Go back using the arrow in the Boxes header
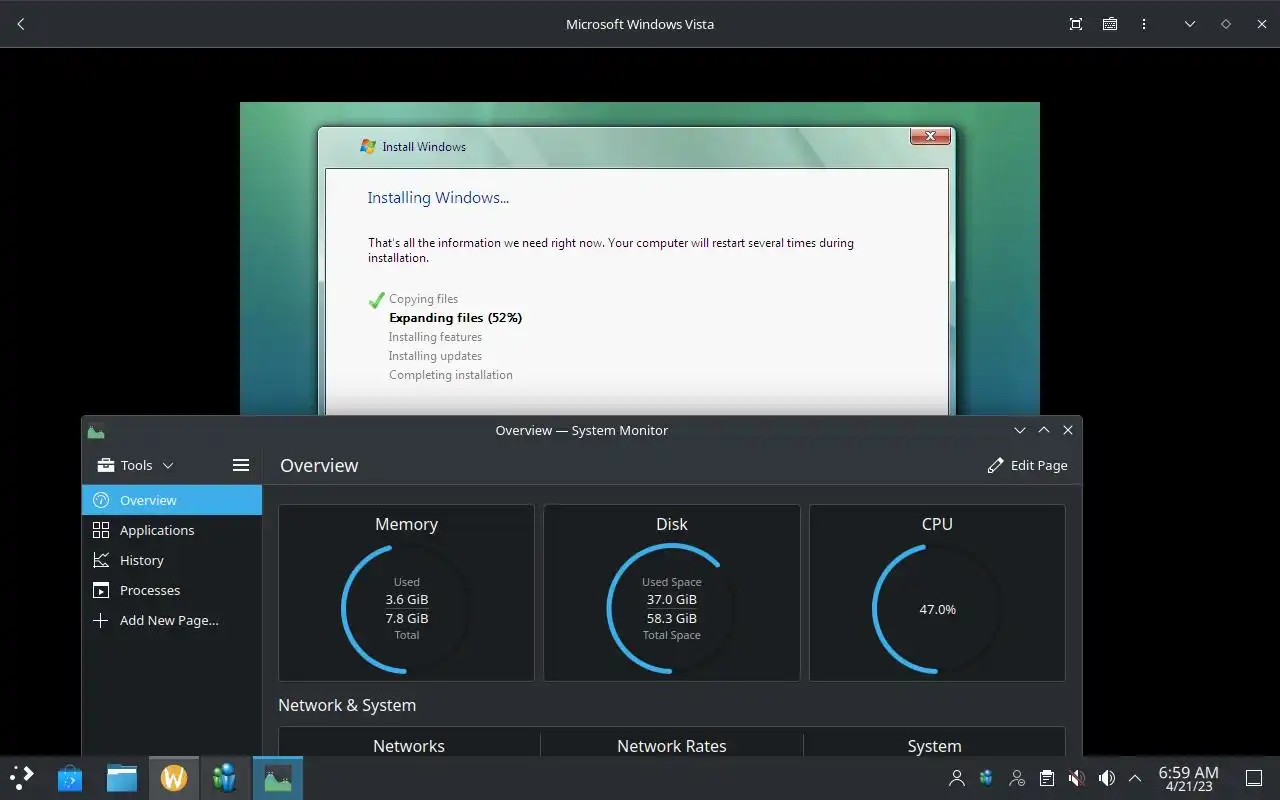This screenshot has height=800, width=1280. click(x=21, y=24)
